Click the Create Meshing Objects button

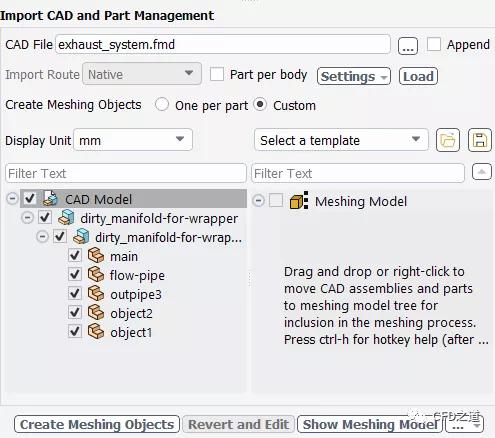click(x=97, y=424)
